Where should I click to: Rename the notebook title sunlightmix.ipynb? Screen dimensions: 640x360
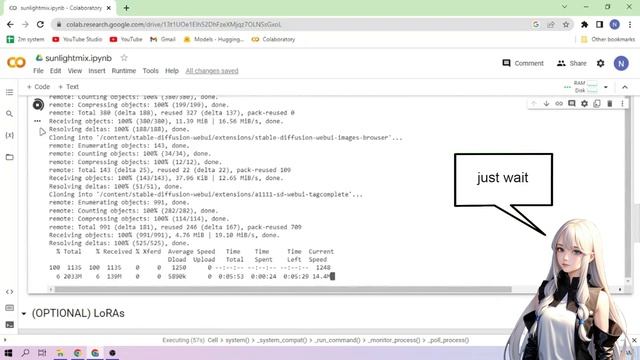pos(78,58)
